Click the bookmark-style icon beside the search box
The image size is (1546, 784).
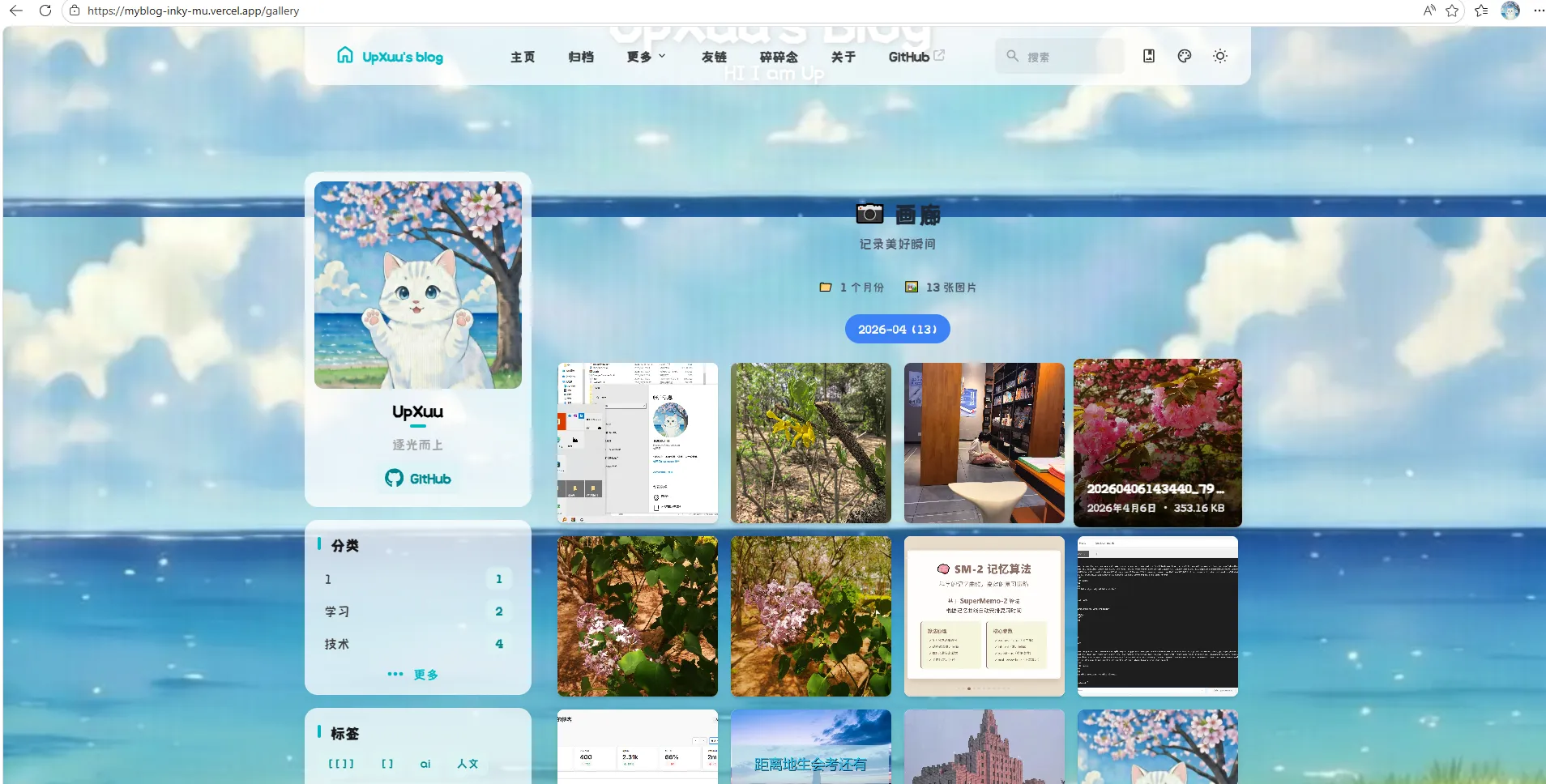point(1149,56)
